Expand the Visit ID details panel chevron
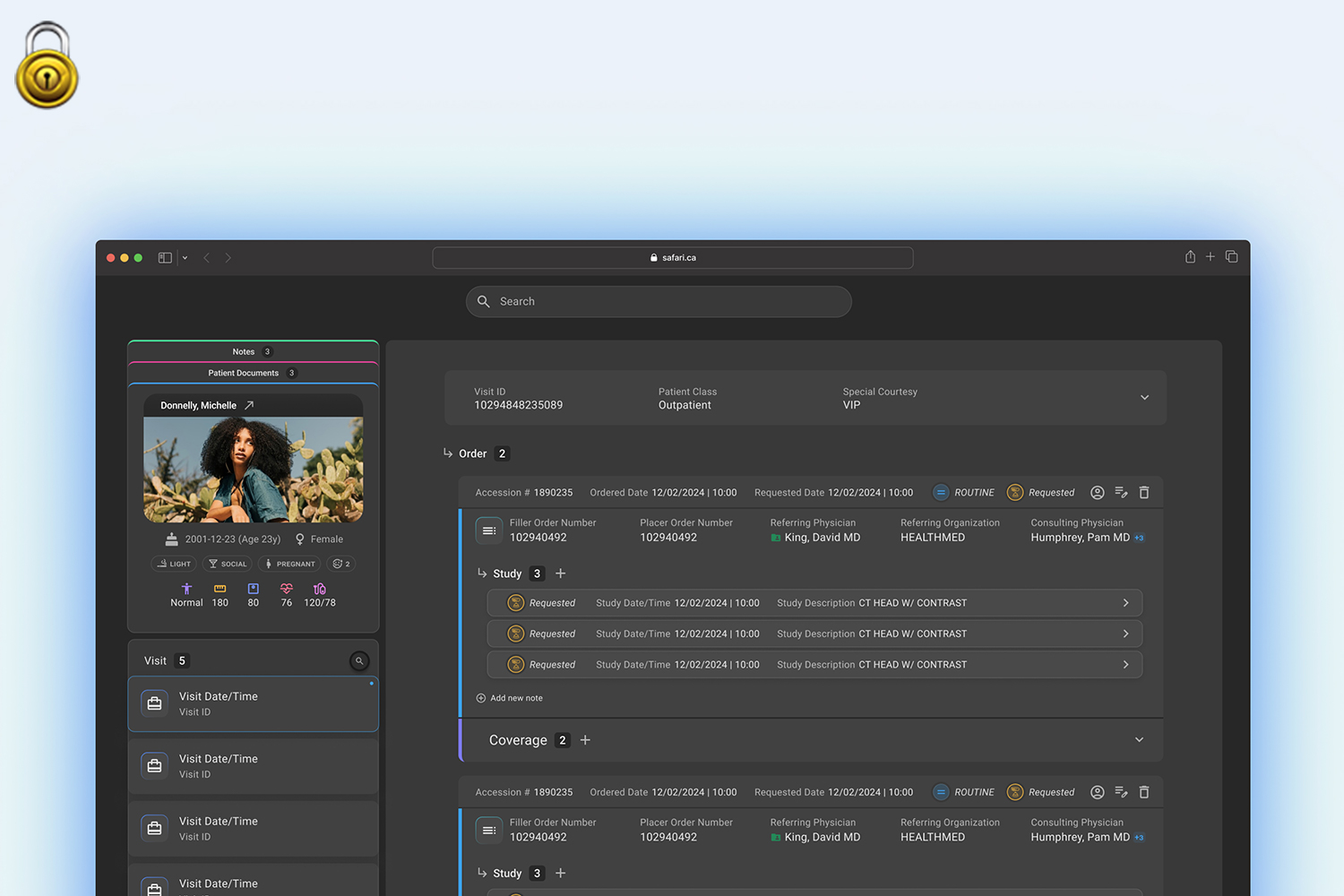Screen dimensions: 1344x896 point(1144,398)
